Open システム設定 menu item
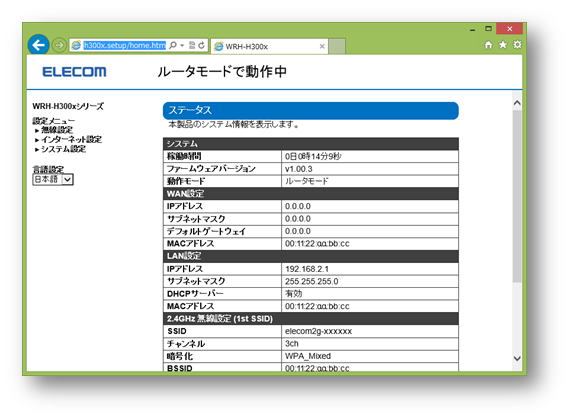Screen dimensions: 569x418 pyautogui.click(x=63, y=149)
